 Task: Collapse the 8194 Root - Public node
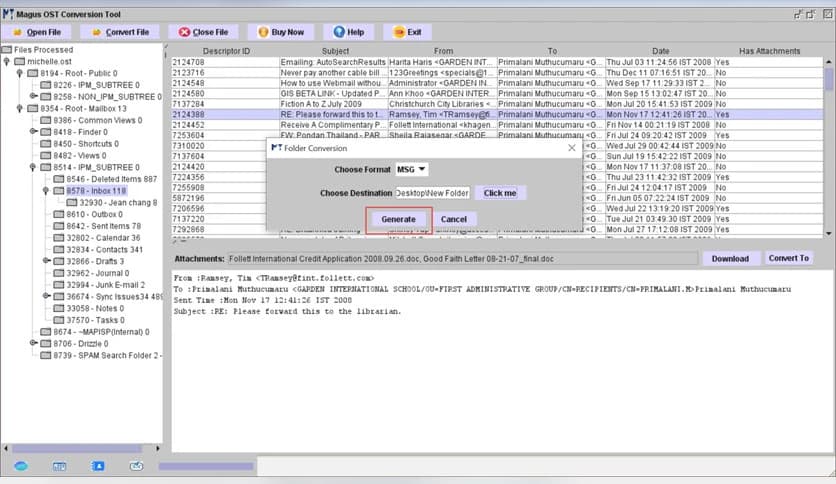(20, 74)
